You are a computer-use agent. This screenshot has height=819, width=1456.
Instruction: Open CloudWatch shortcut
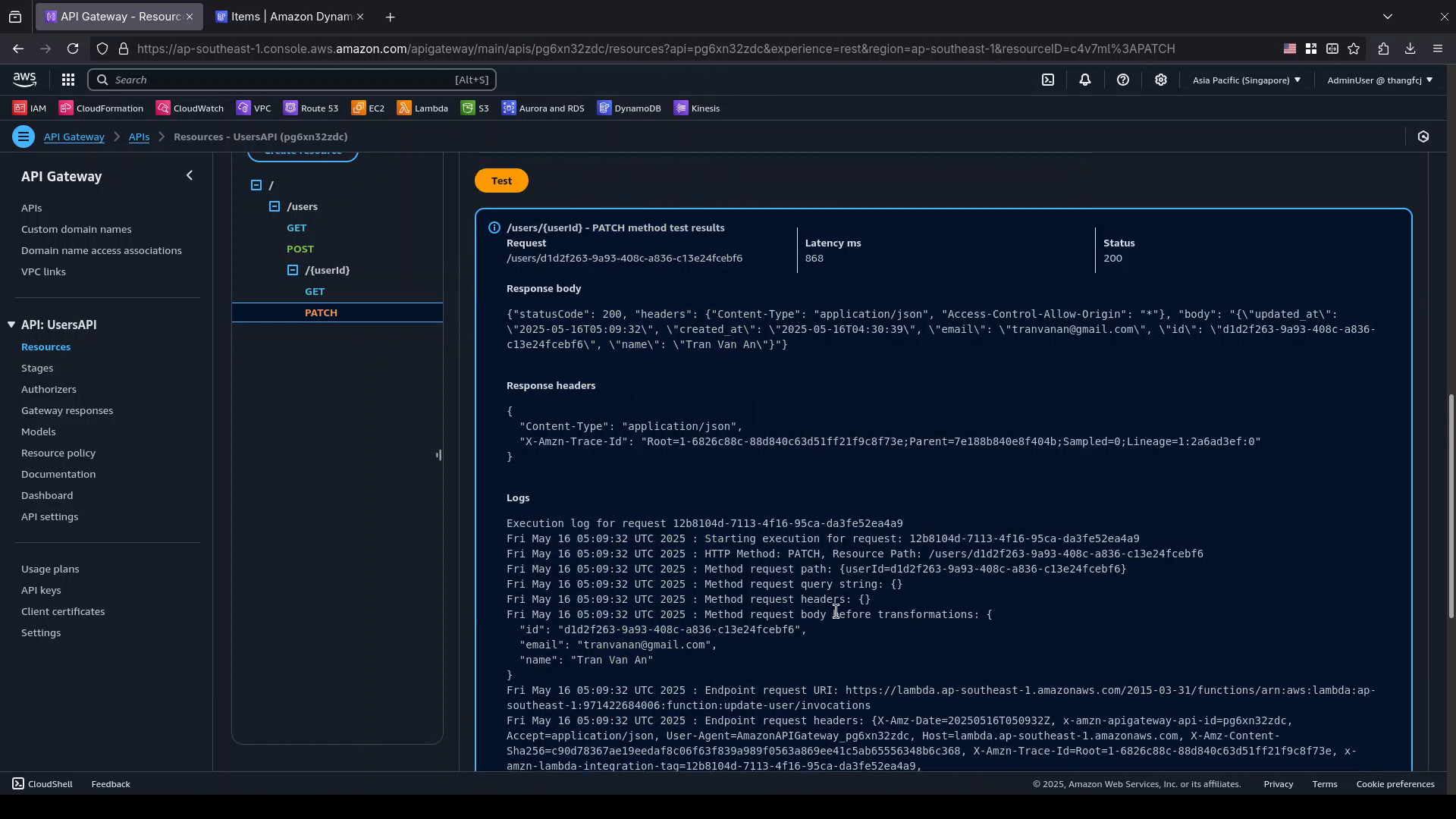click(190, 108)
